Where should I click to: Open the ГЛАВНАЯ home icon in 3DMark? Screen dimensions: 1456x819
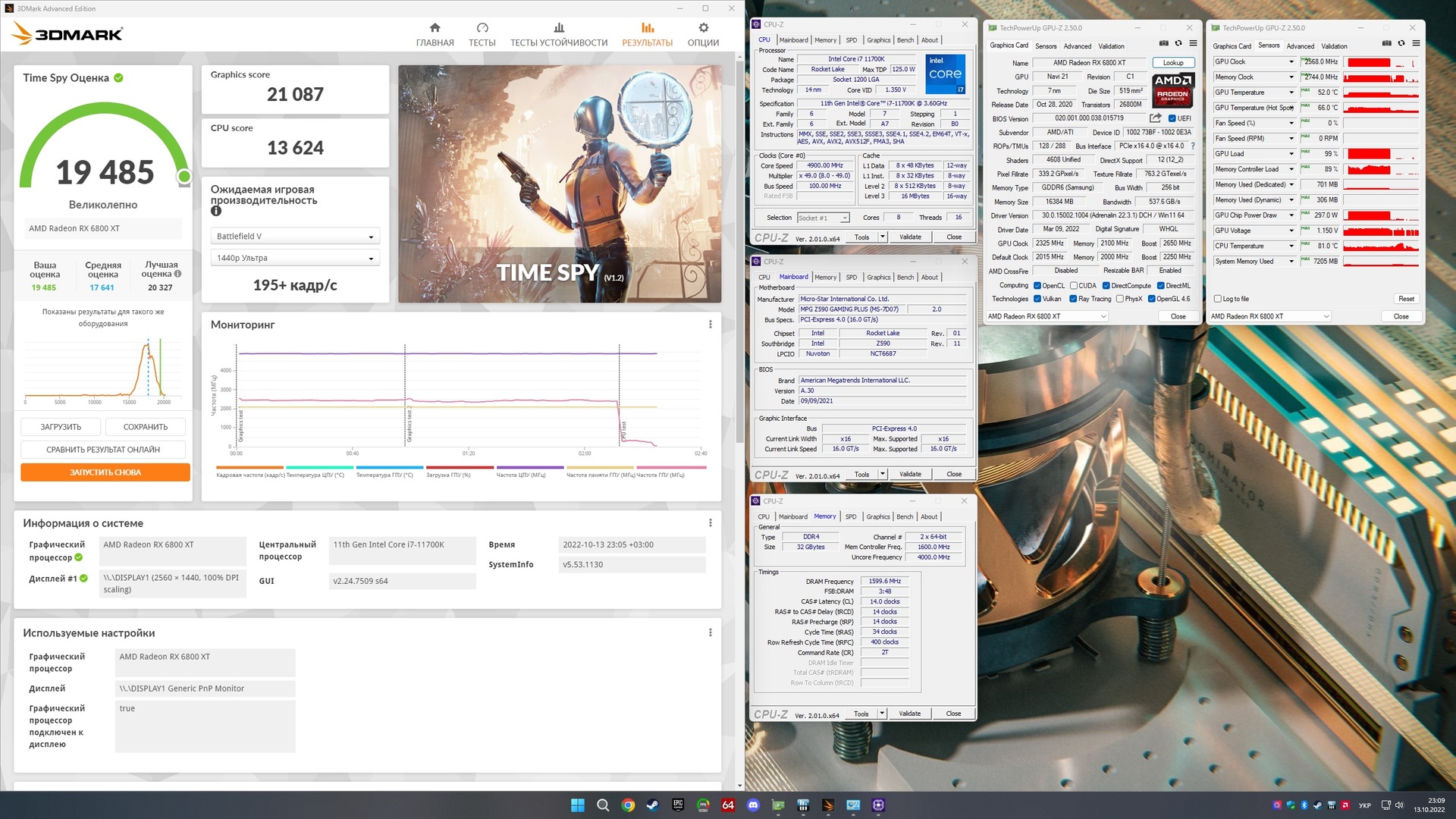(435, 27)
